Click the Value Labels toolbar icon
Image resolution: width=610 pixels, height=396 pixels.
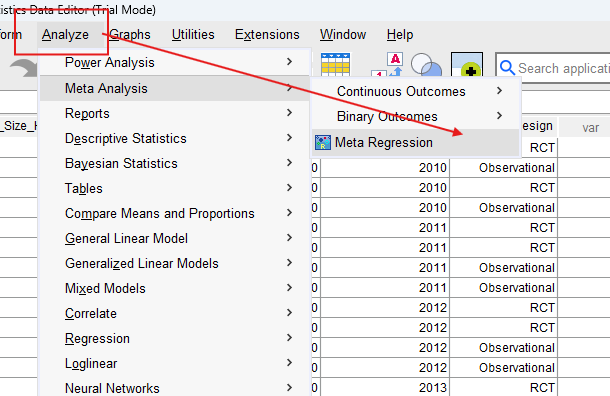tap(387, 65)
